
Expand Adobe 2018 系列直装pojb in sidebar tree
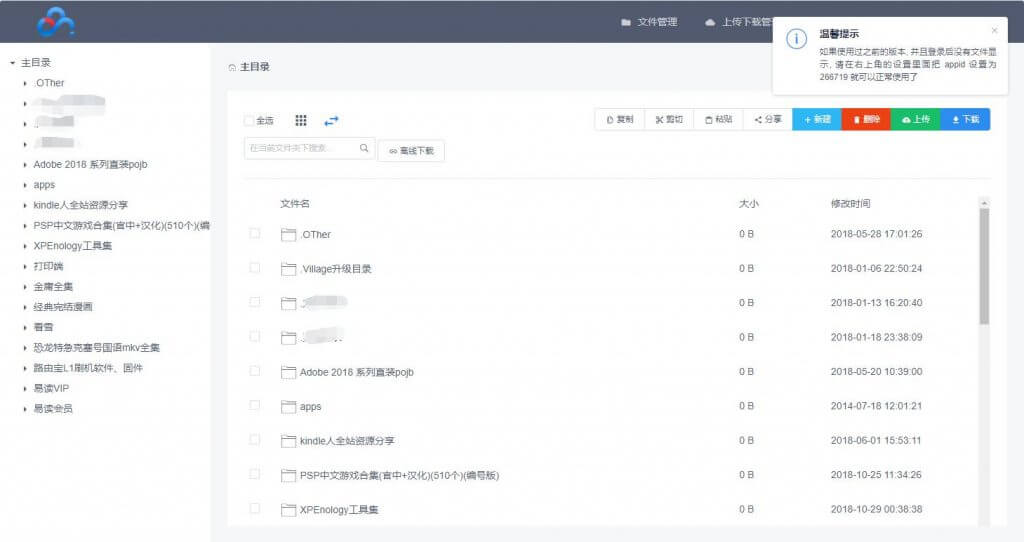24,164
